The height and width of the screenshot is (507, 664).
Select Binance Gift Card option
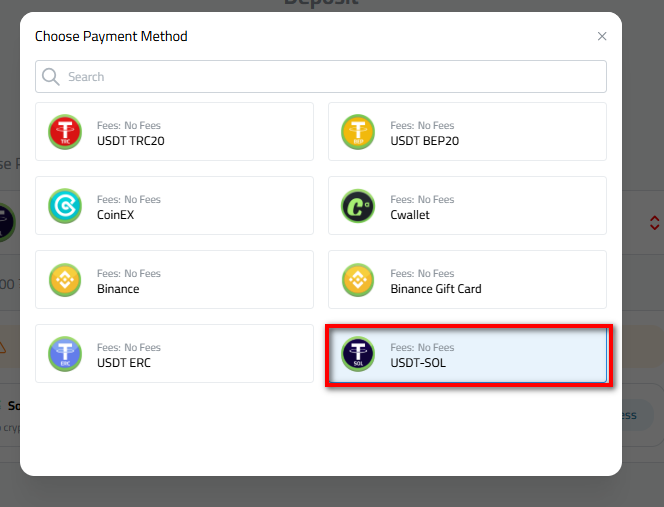tap(467, 280)
